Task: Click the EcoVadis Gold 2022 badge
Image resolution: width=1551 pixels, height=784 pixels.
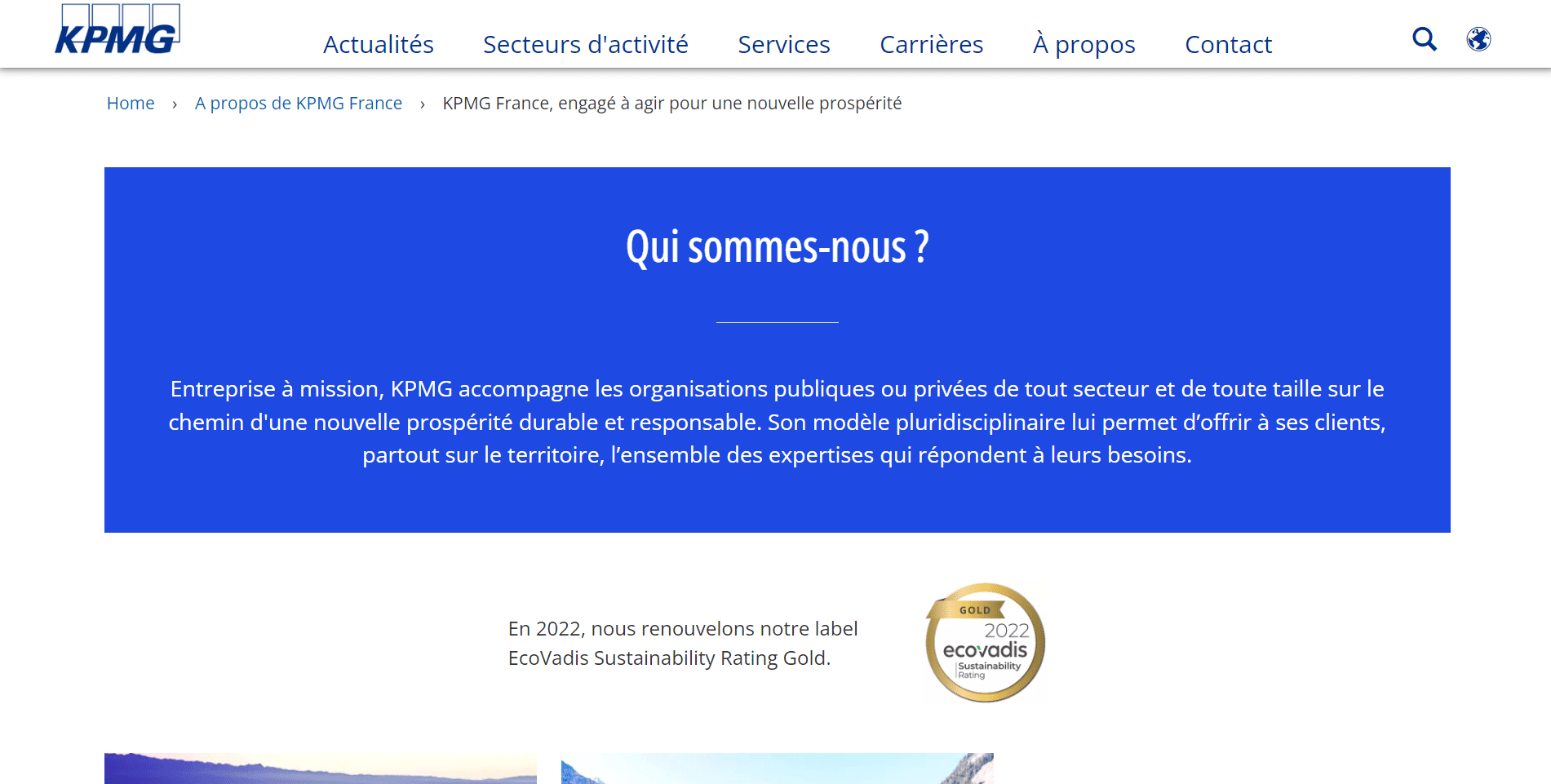Action: click(x=986, y=643)
